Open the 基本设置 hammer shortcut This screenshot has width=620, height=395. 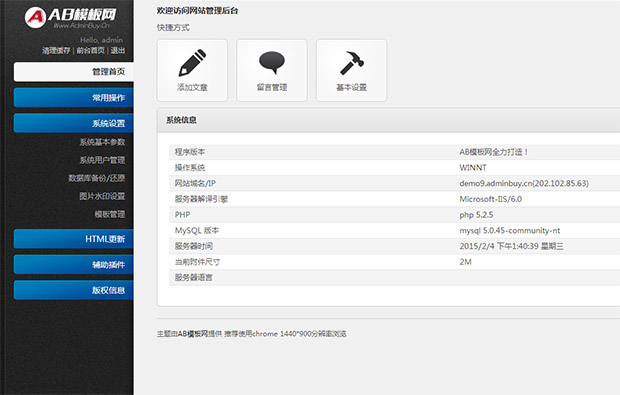(x=351, y=70)
